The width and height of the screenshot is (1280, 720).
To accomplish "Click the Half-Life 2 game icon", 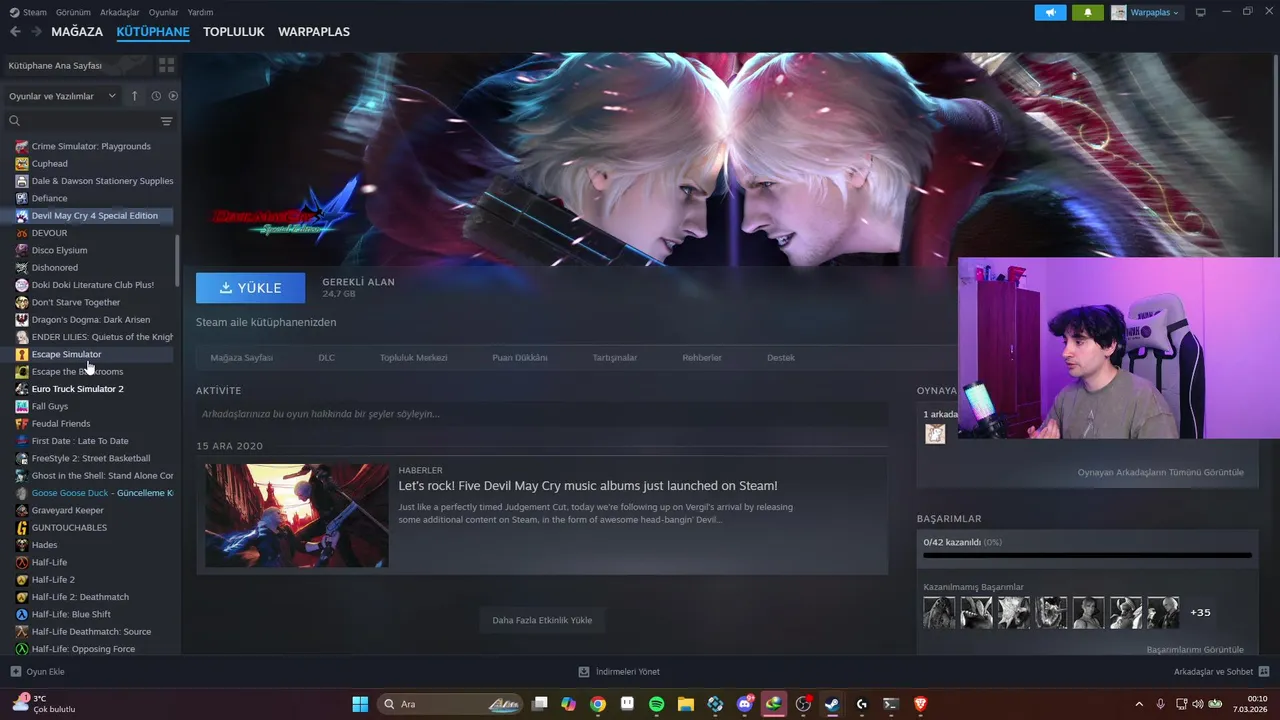I will coord(22,580).
